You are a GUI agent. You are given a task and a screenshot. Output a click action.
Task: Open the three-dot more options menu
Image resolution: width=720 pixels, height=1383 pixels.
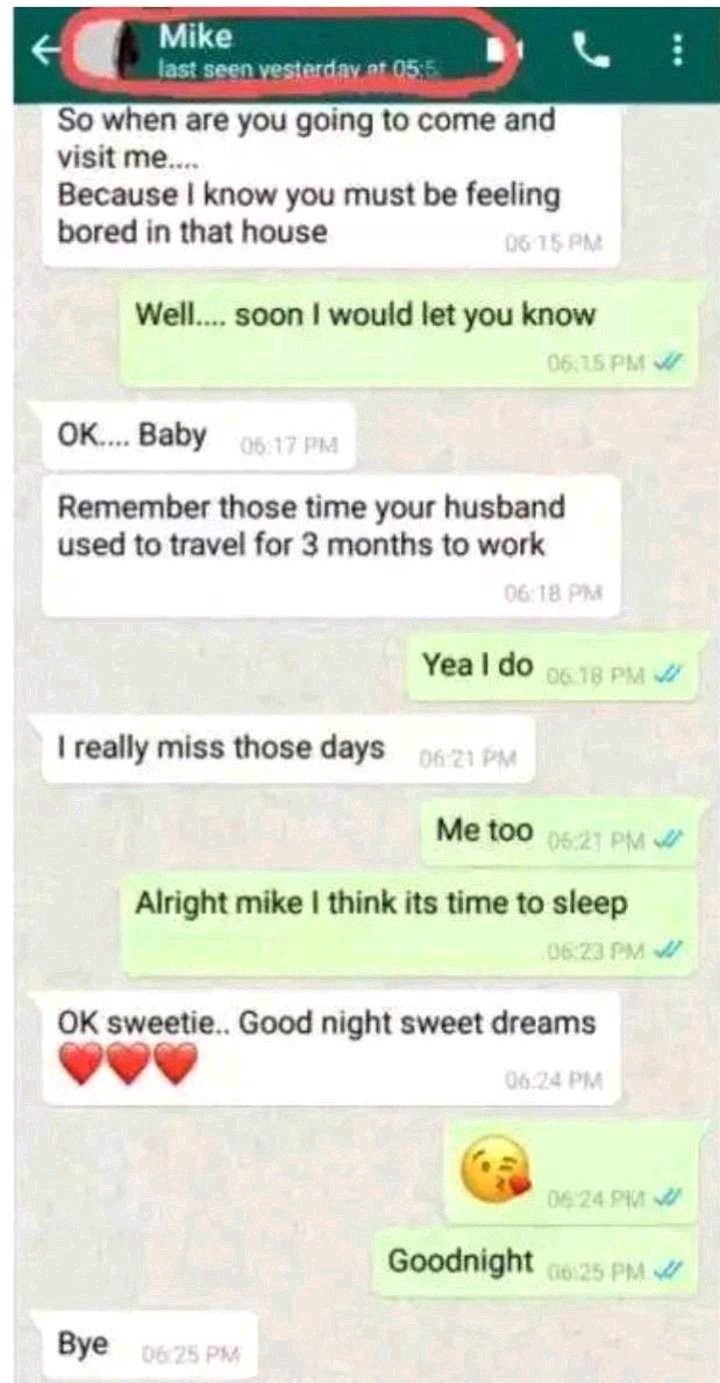678,49
